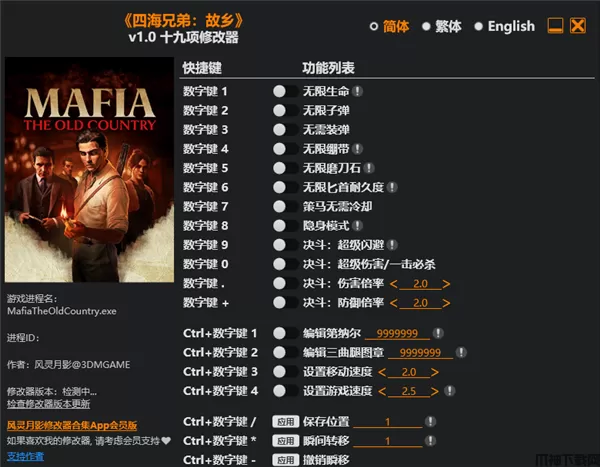The width and height of the screenshot is (600, 467).
Task: Select 繁体 language option
Action: pyautogui.click(x=442, y=26)
